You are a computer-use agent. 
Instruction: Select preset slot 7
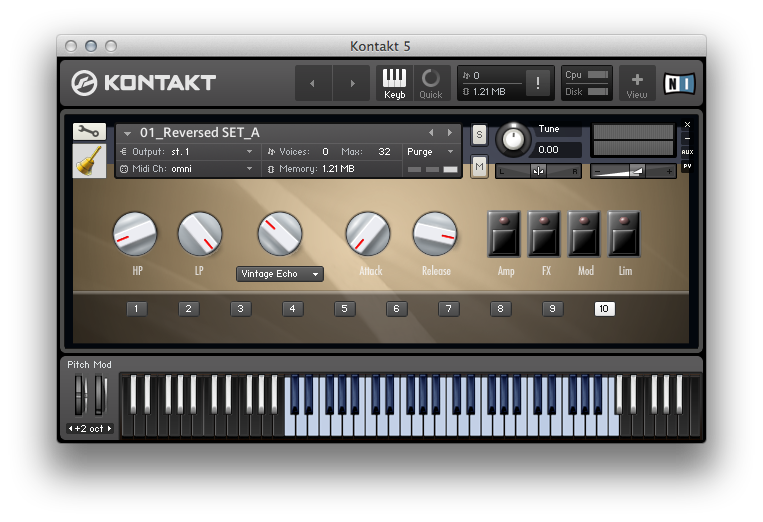click(449, 309)
